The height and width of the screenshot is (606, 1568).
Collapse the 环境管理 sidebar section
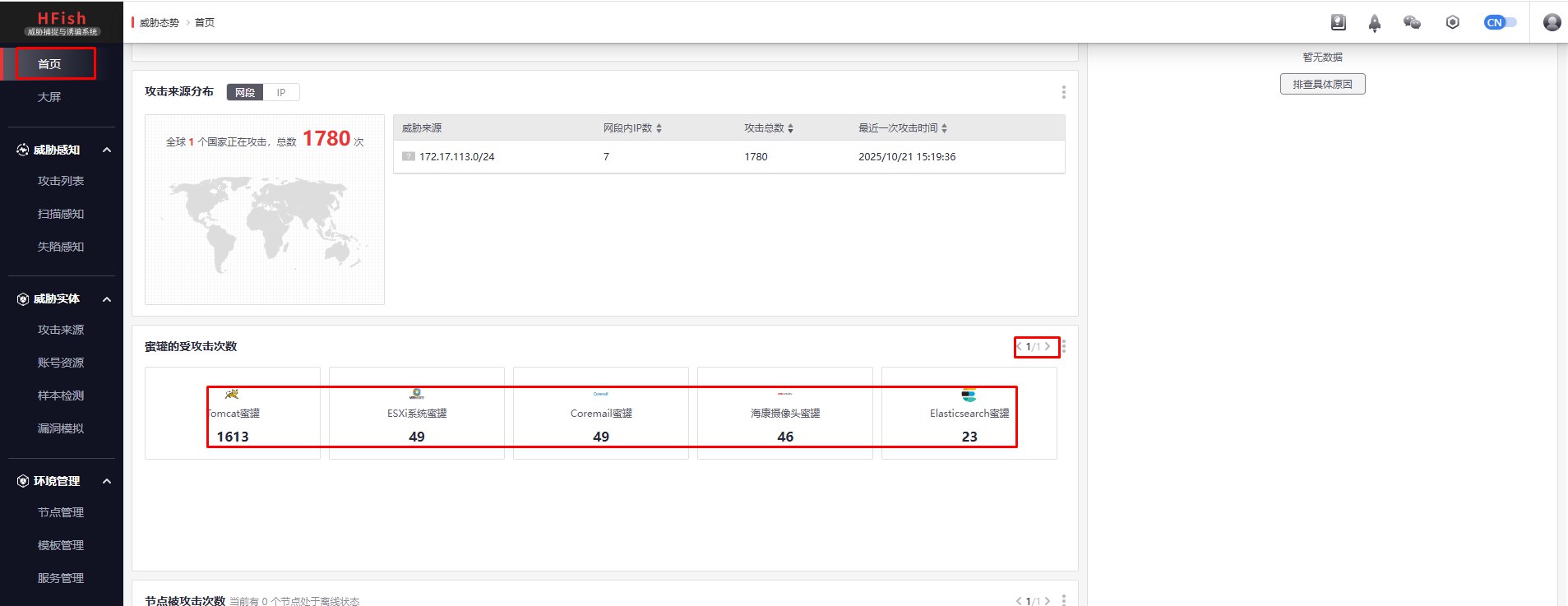107,481
